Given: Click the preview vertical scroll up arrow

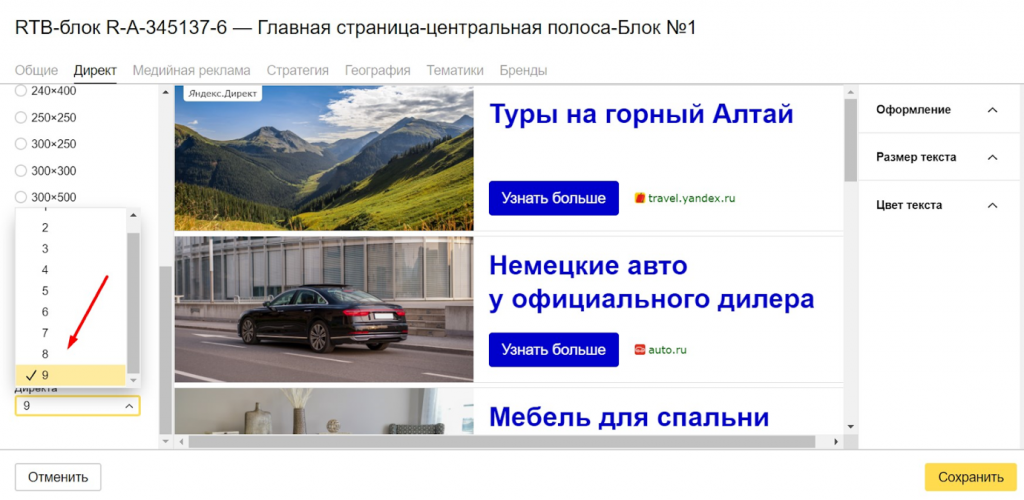Looking at the screenshot, I should pyautogui.click(x=850, y=91).
